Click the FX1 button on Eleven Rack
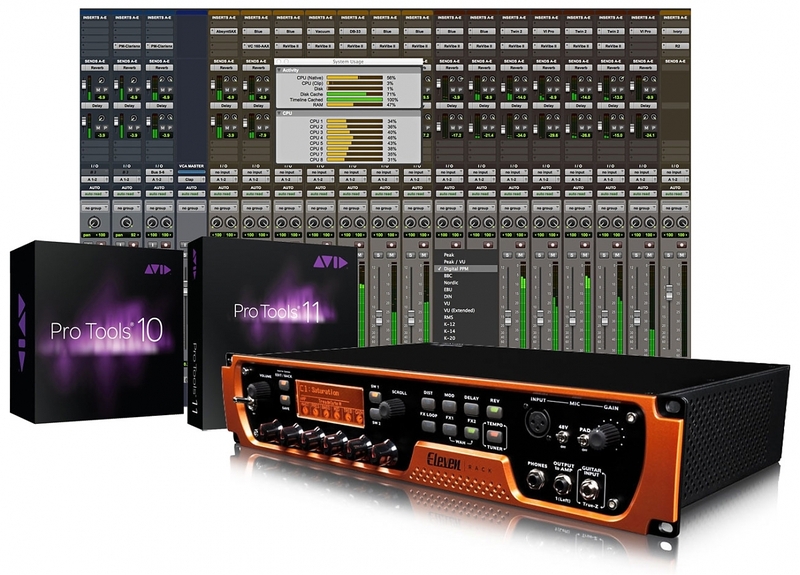 coord(449,429)
